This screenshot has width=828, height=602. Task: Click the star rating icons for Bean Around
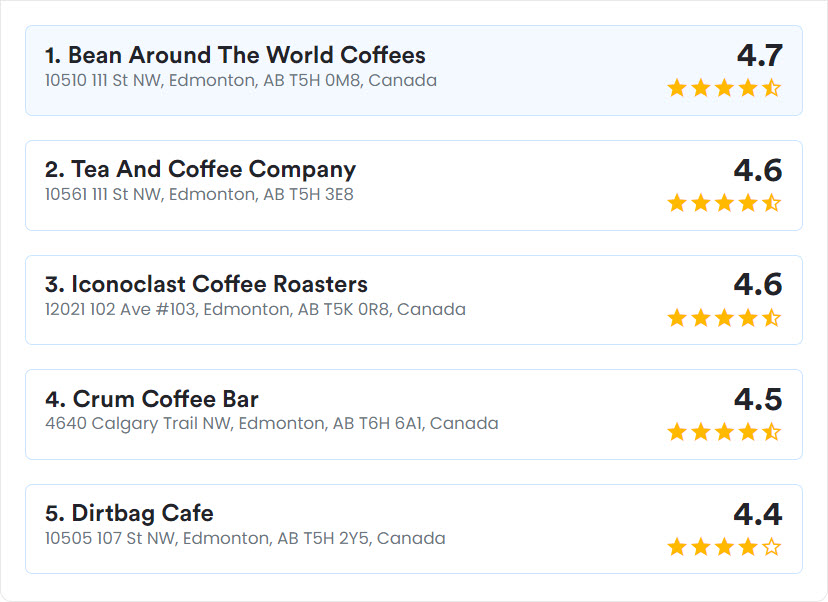click(724, 88)
